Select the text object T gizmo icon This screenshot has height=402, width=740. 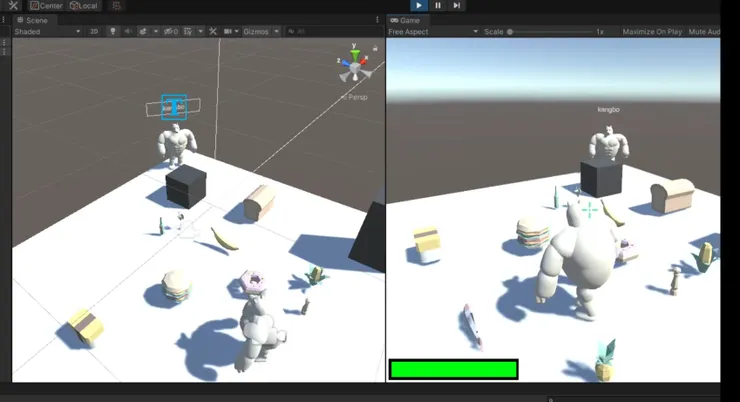pos(174,107)
